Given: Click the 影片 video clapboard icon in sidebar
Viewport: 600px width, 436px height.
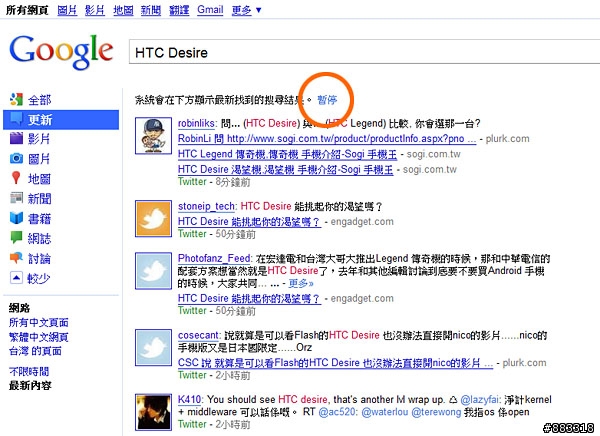Looking at the screenshot, I should click(16, 138).
